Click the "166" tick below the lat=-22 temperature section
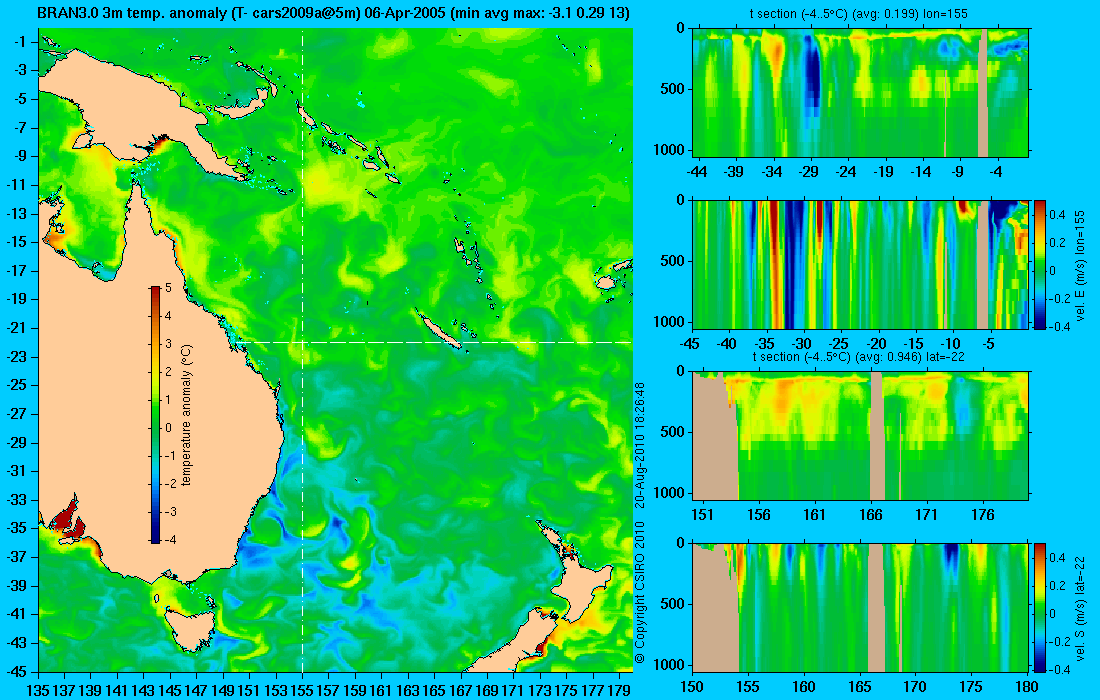Screen dimensions: 1100x700 click(871, 515)
